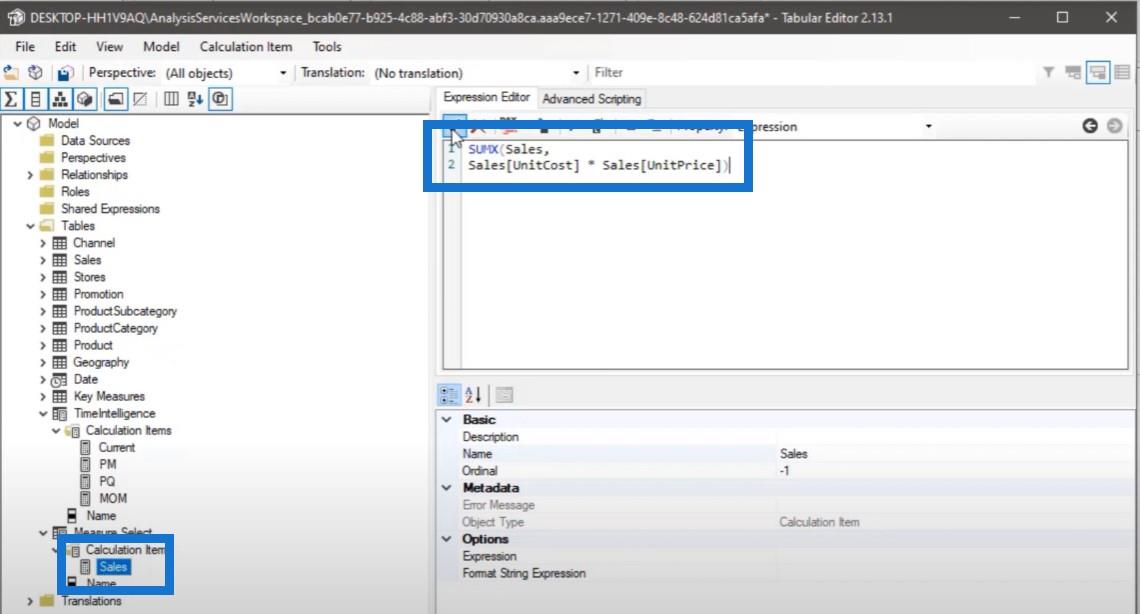
Task: Toggle alphabetical A-Z sort button
Action: [195, 99]
